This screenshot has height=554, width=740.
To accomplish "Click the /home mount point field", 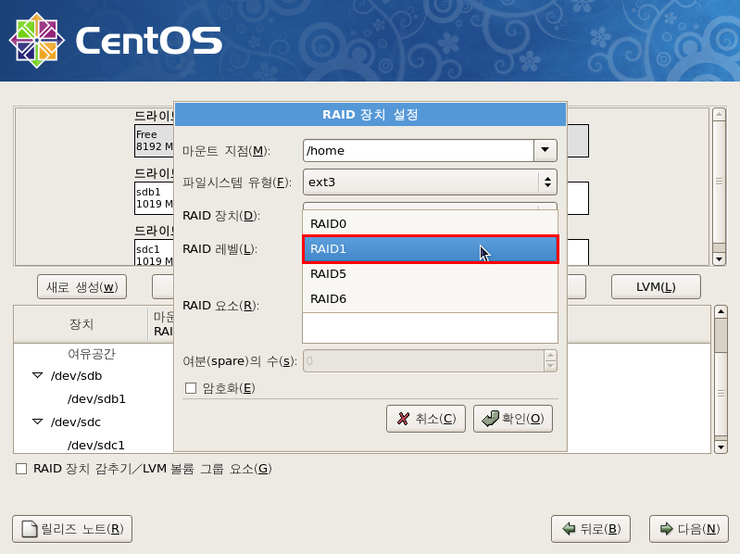I will pyautogui.click(x=418, y=150).
